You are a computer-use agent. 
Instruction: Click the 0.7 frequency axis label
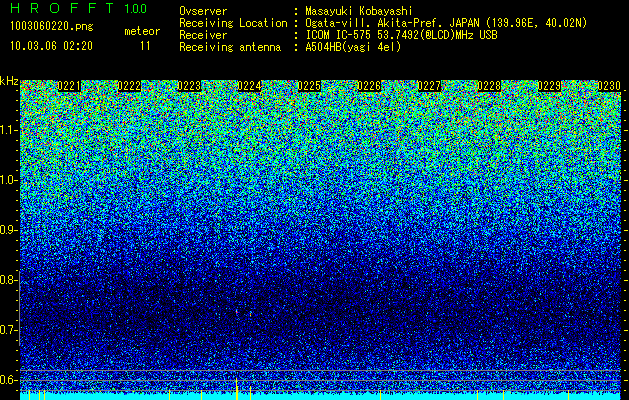(8, 330)
